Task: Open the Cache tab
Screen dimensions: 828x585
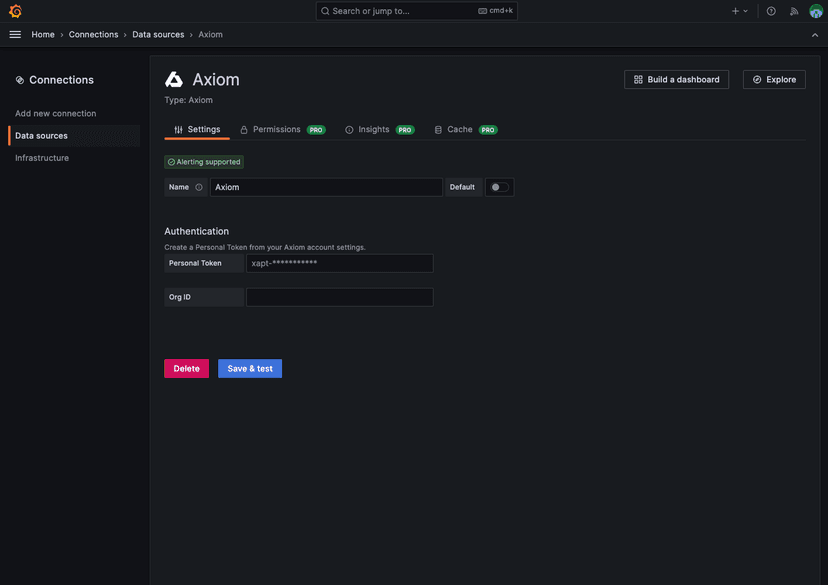Action: pos(459,128)
